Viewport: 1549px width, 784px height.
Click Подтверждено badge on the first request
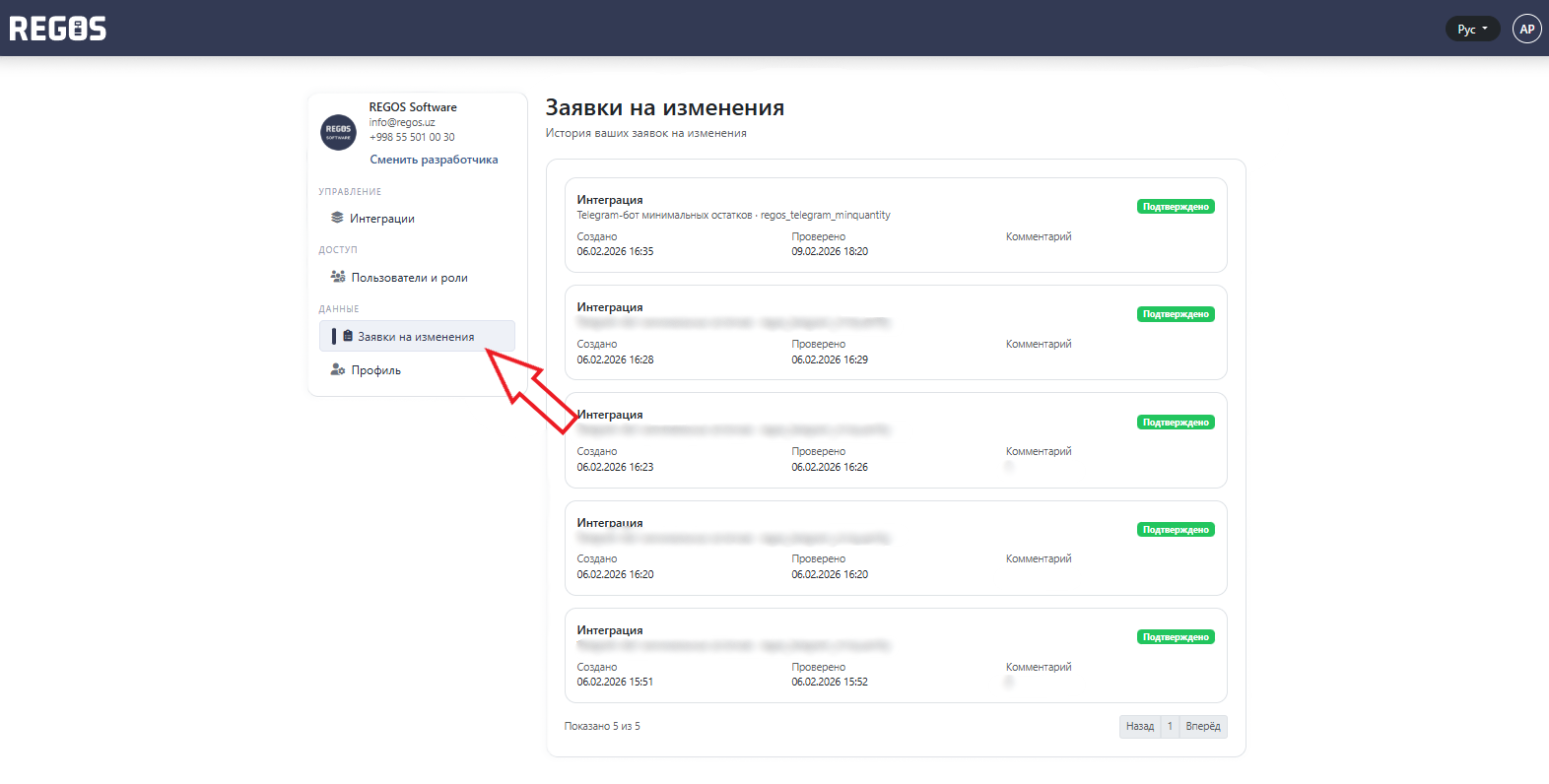pyautogui.click(x=1176, y=207)
